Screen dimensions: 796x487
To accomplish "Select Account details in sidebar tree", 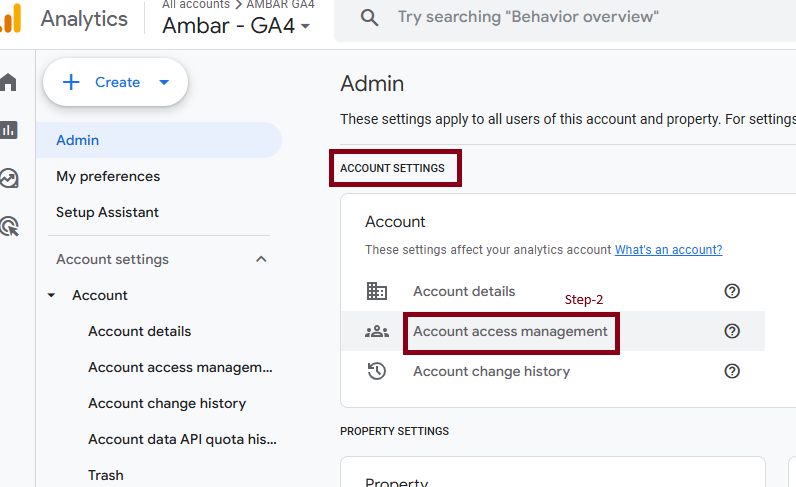I will coord(140,331).
